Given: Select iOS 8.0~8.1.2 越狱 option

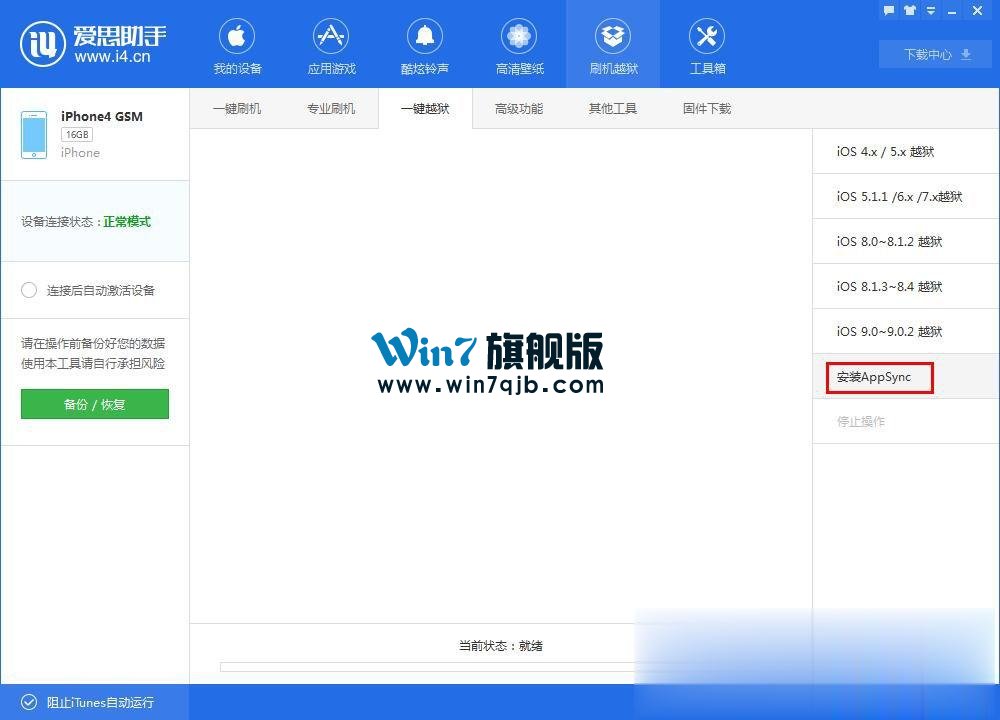Looking at the screenshot, I should [x=906, y=241].
